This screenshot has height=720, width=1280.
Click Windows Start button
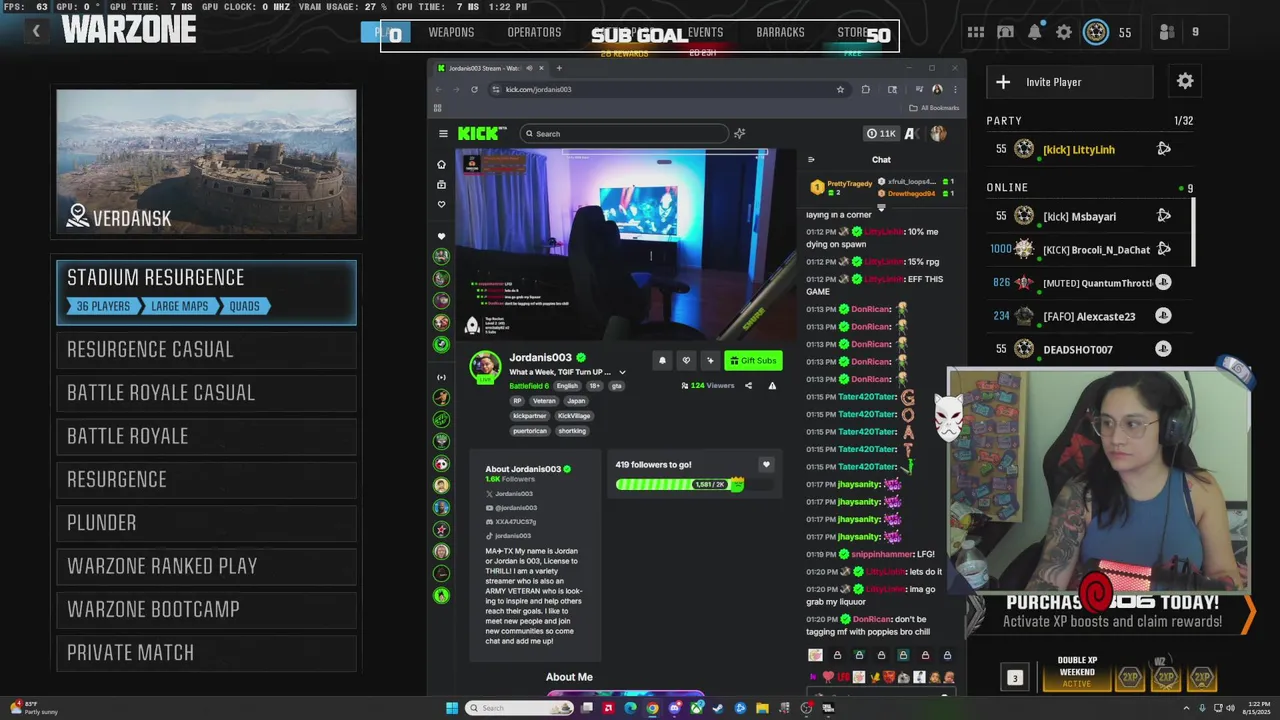pos(452,708)
